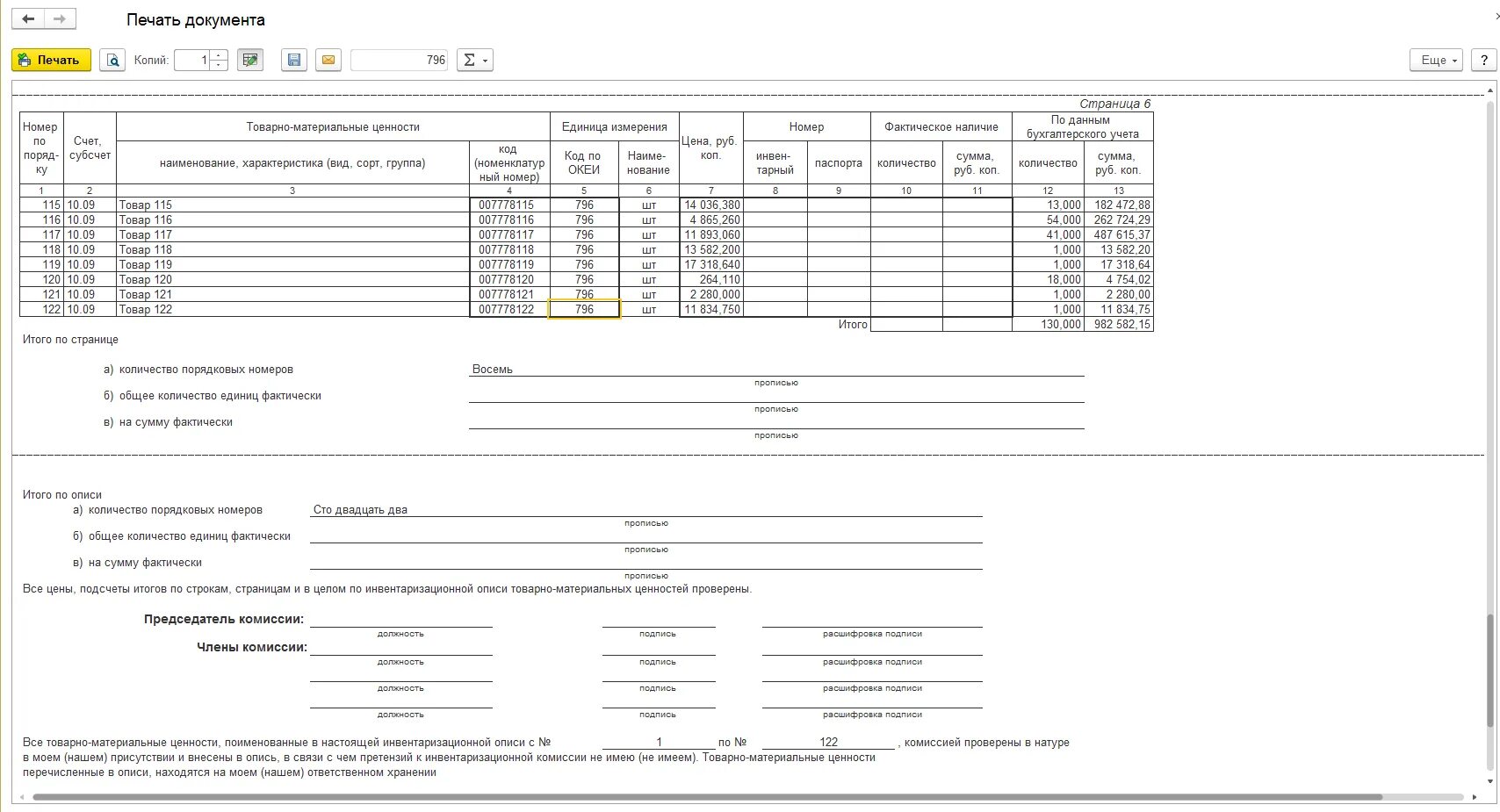1500x812 pixels.
Task: Select price cell 14 036,380
Action: [711, 205]
